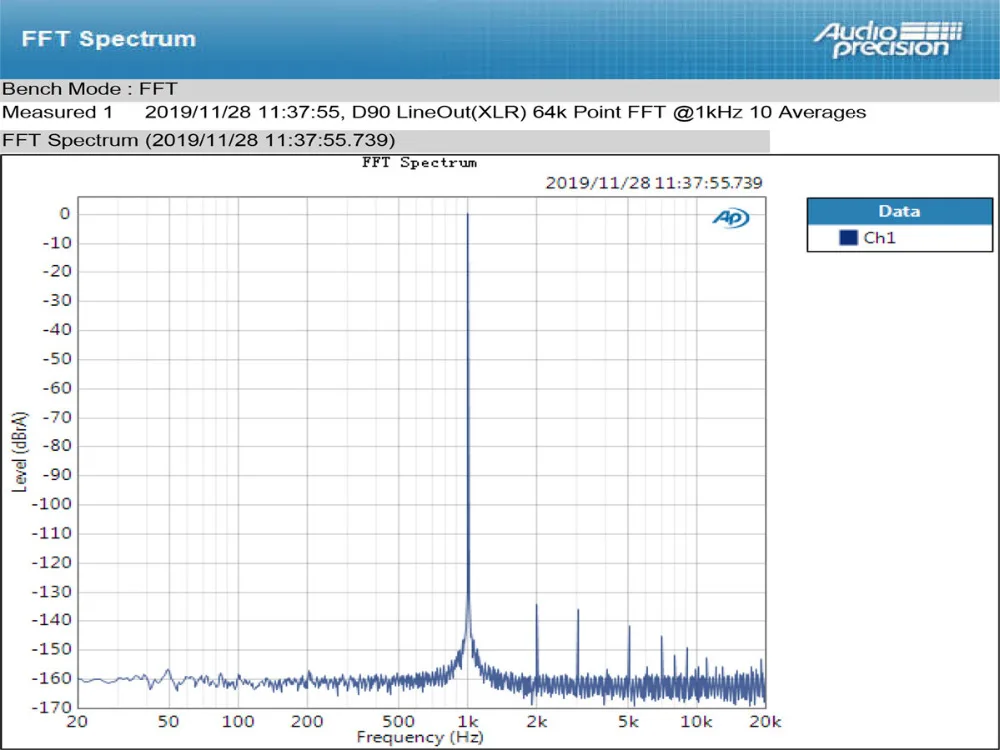The height and width of the screenshot is (750, 1000).
Task: Click the 20k tick label on frequency axis
Action: coord(765,721)
